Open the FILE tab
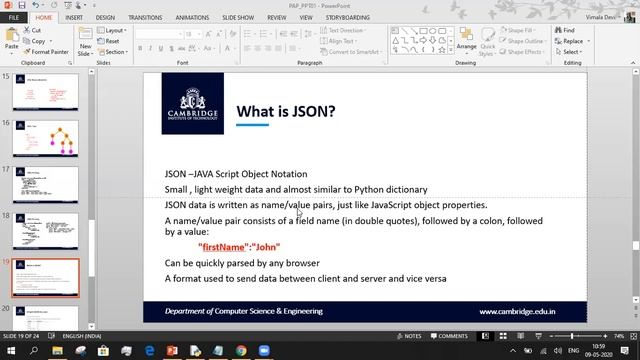This screenshot has height=360, width=640. [13, 18]
